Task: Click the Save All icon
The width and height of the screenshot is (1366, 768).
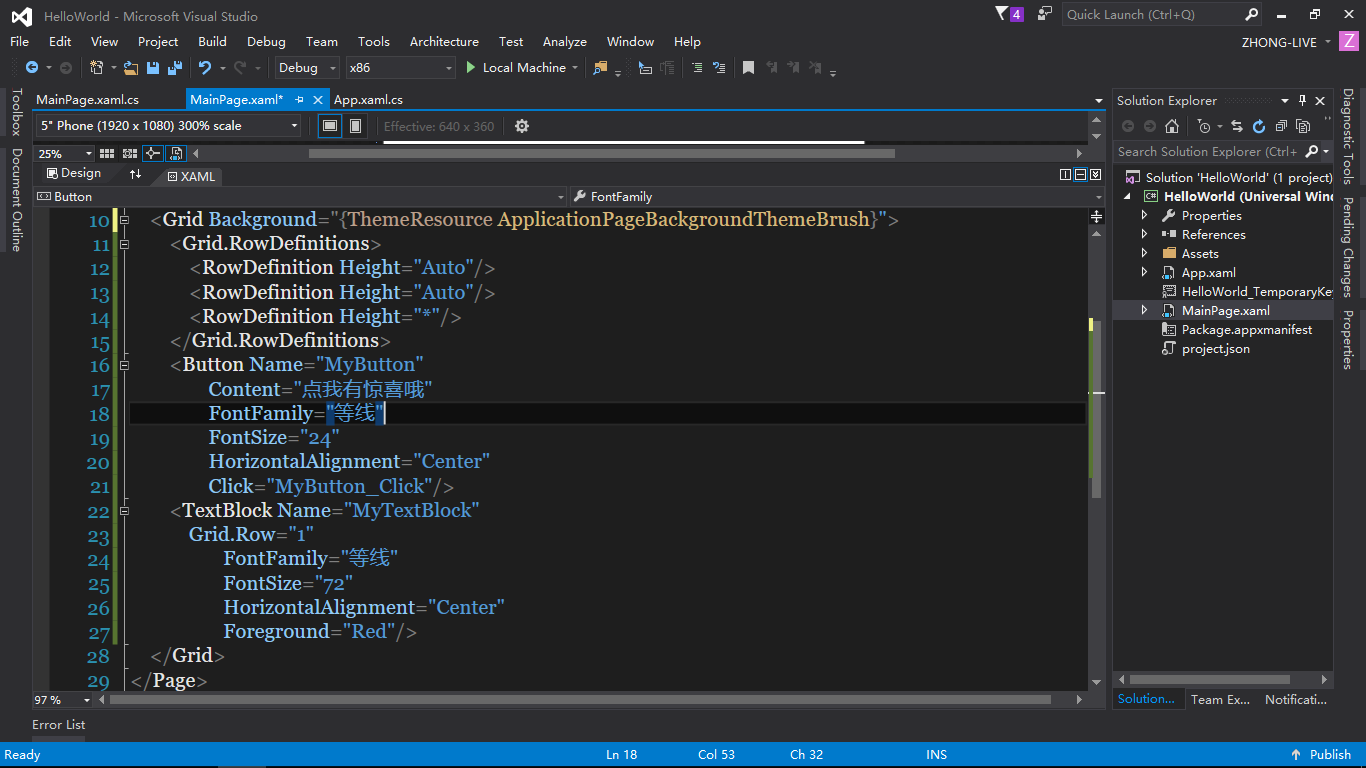Action: pyautogui.click(x=174, y=67)
